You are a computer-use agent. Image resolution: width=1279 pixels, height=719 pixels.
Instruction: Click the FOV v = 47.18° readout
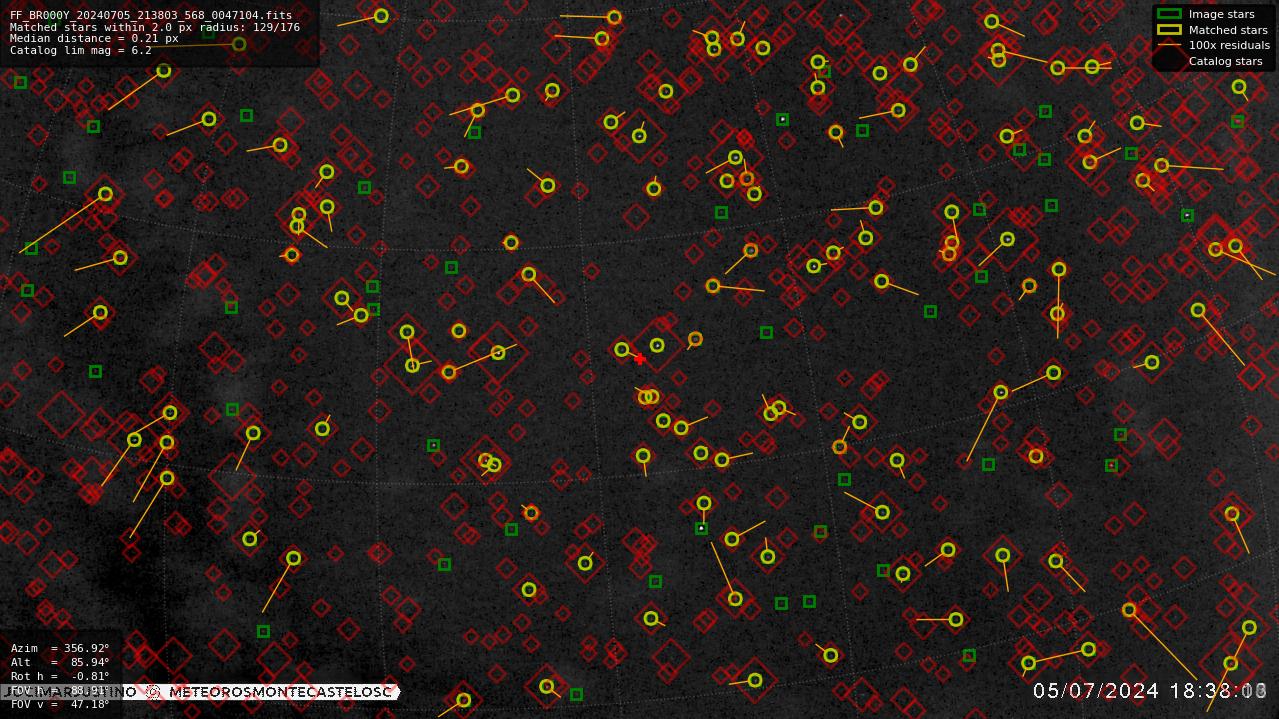point(60,704)
